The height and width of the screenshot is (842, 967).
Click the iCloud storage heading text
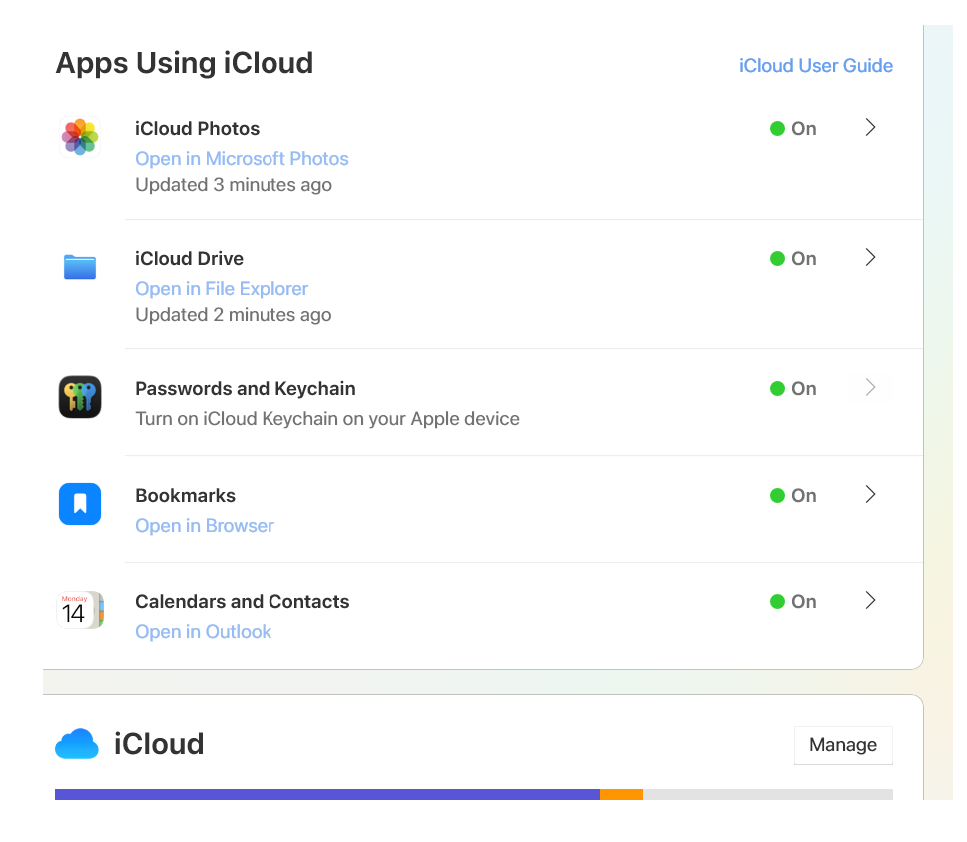point(159,744)
